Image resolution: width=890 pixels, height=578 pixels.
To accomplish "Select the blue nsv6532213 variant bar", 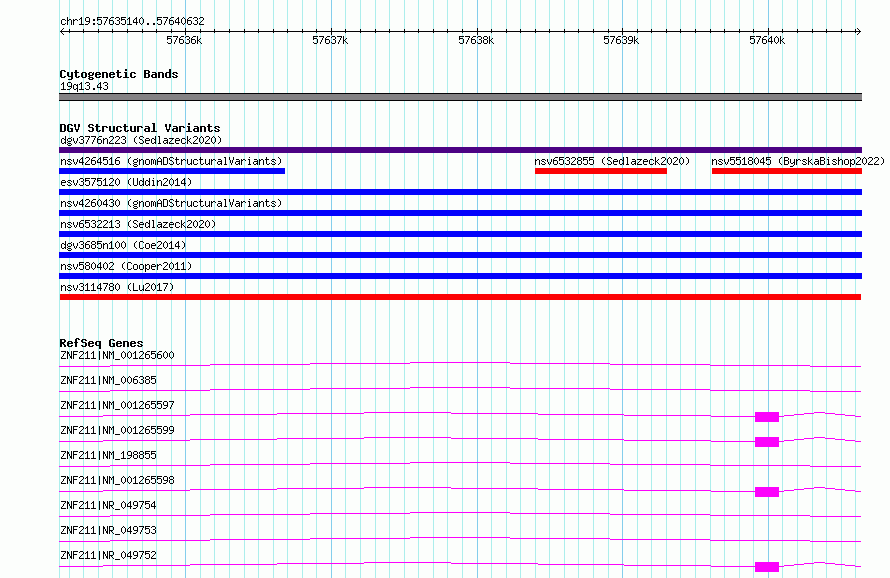I will pyautogui.click(x=460, y=234).
